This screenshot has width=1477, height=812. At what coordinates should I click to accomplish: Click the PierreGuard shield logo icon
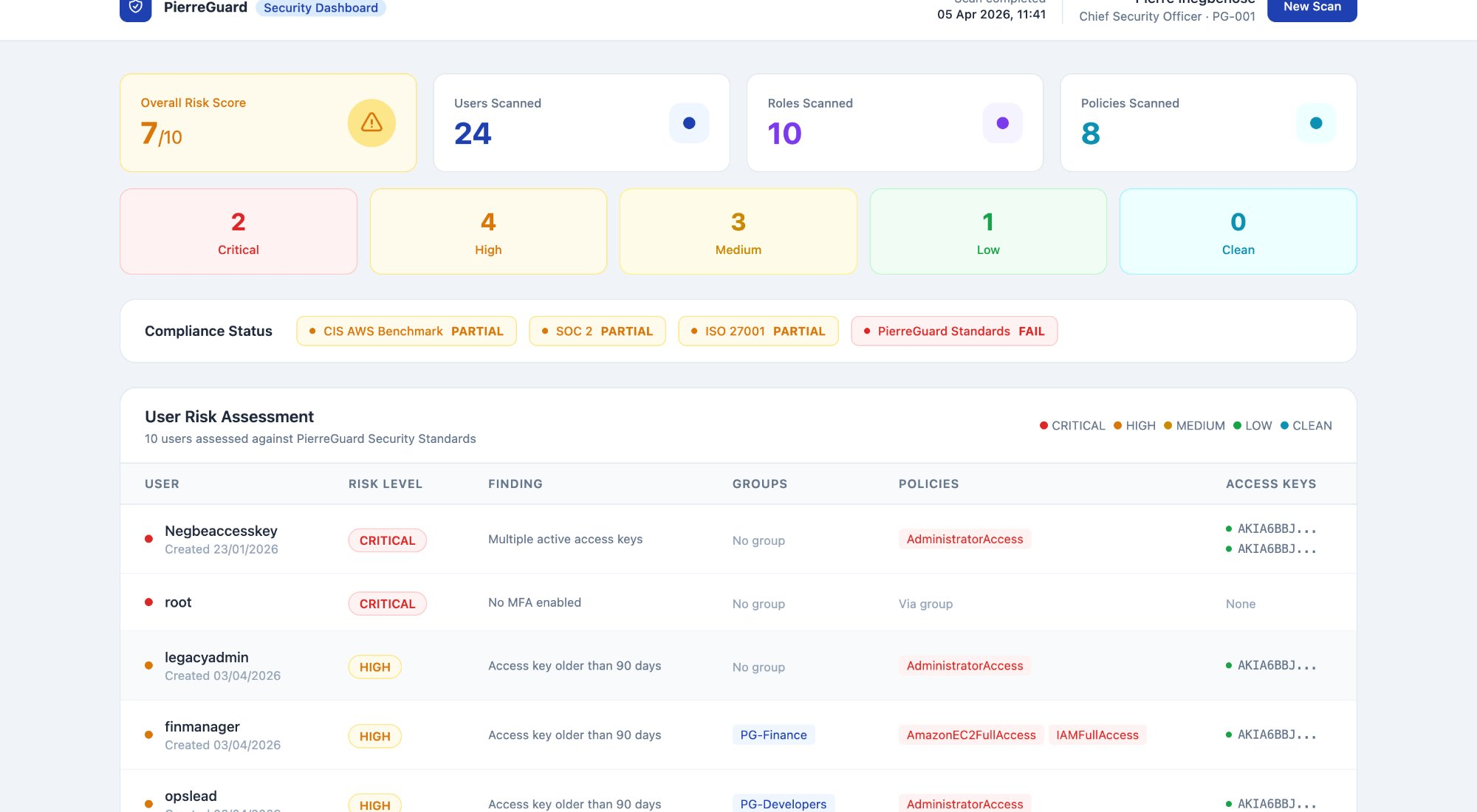coord(135,7)
